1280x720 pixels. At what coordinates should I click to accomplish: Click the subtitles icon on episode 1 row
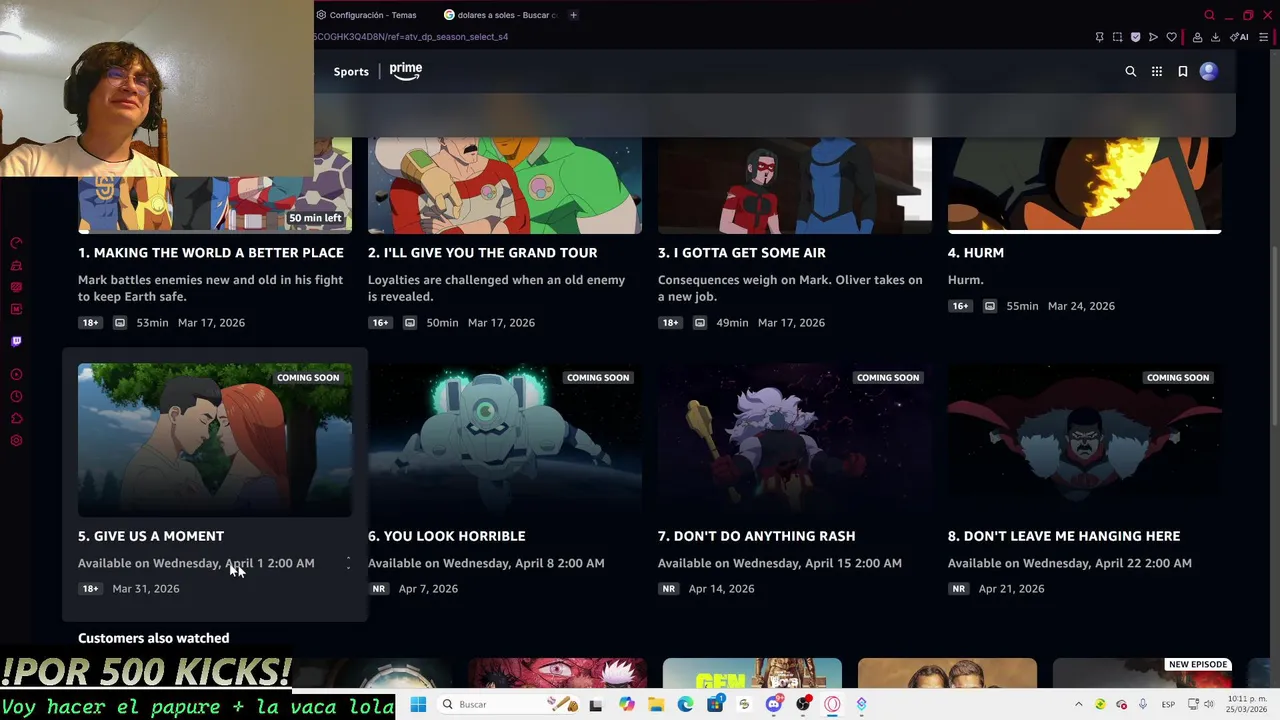[x=120, y=323]
